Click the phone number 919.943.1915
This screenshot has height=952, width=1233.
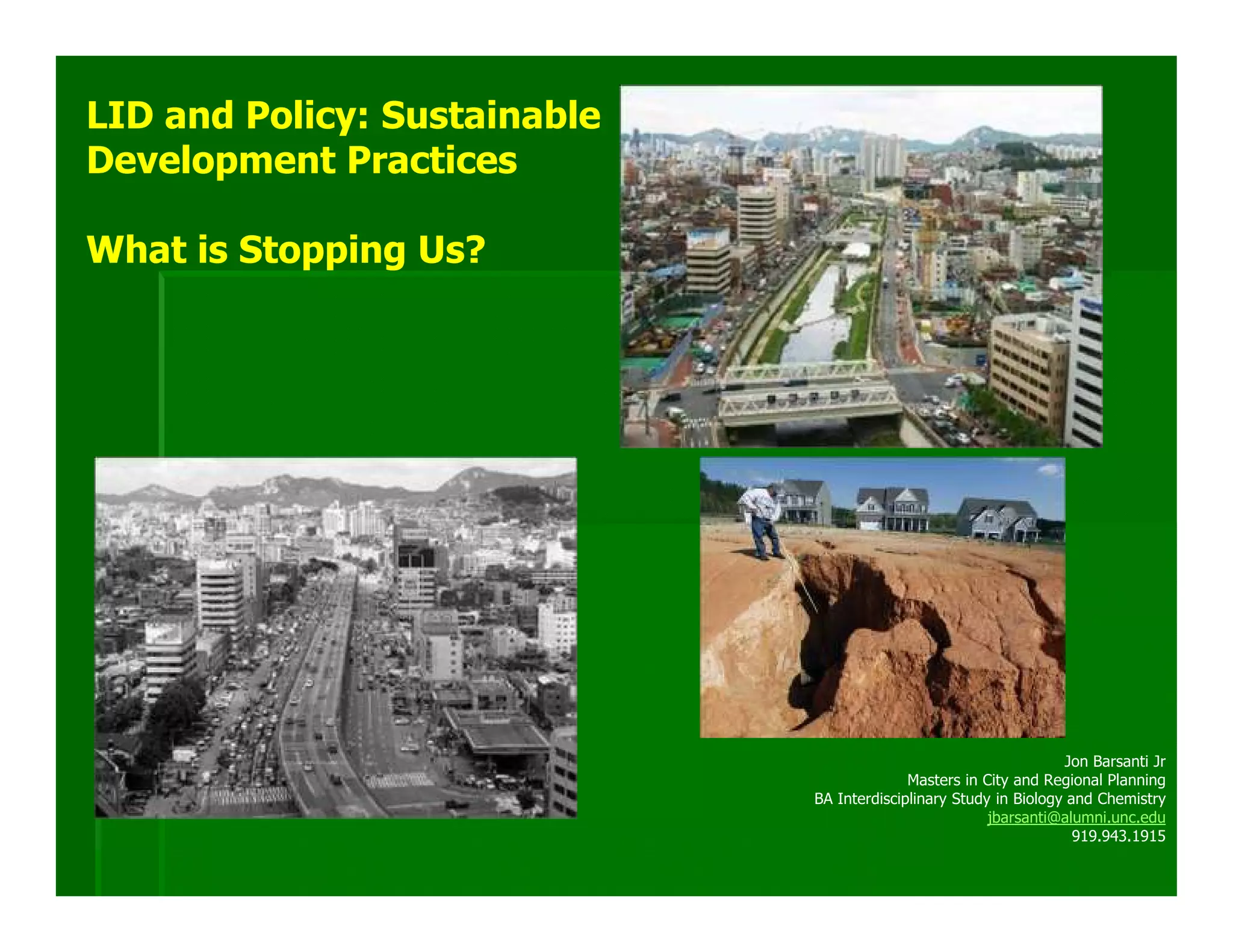click(x=1118, y=836)
